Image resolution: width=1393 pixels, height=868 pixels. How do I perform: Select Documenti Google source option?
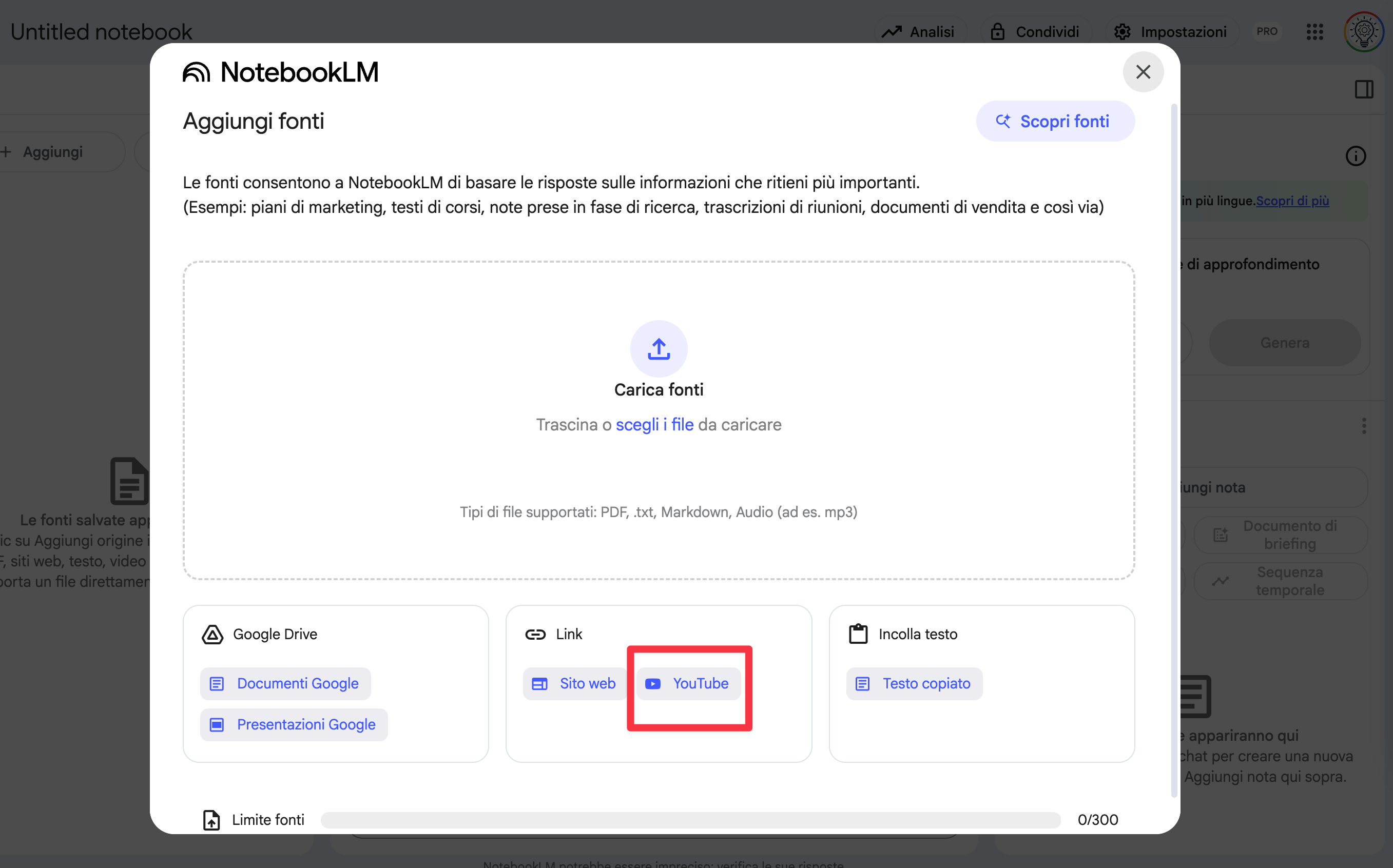click(285, 683)
